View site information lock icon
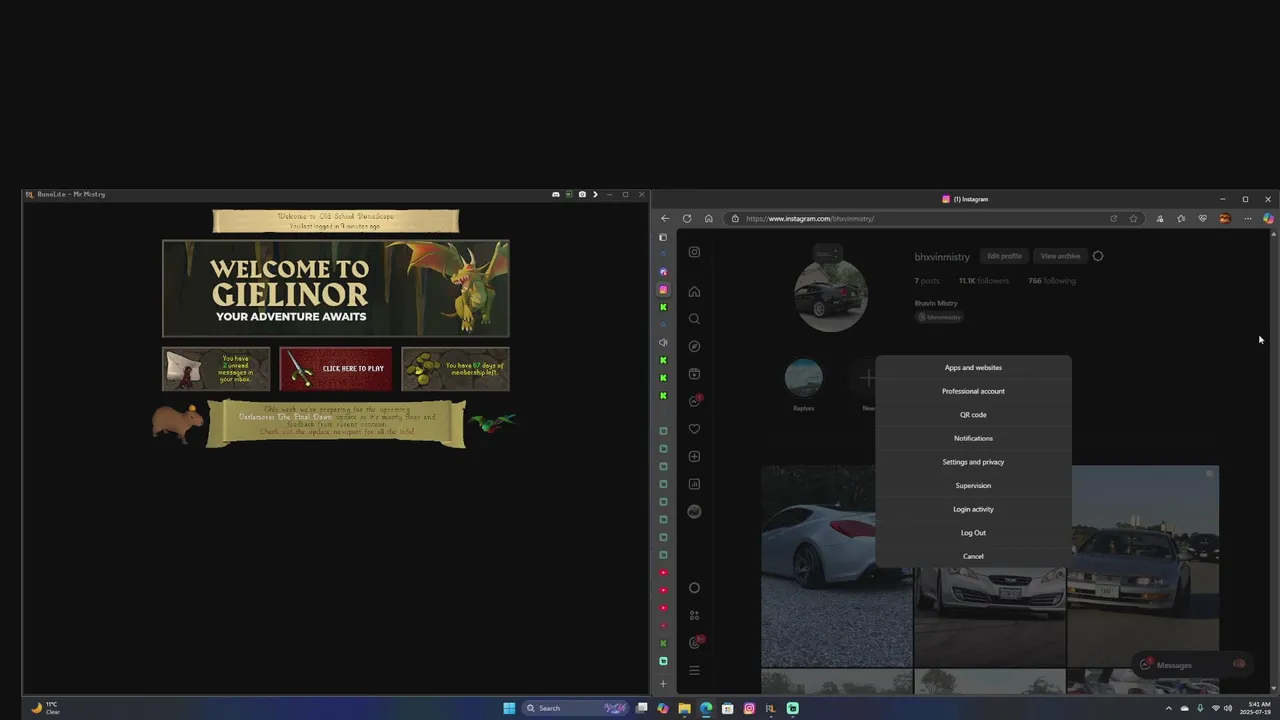1280x720 pixels. tap(735, 218)
